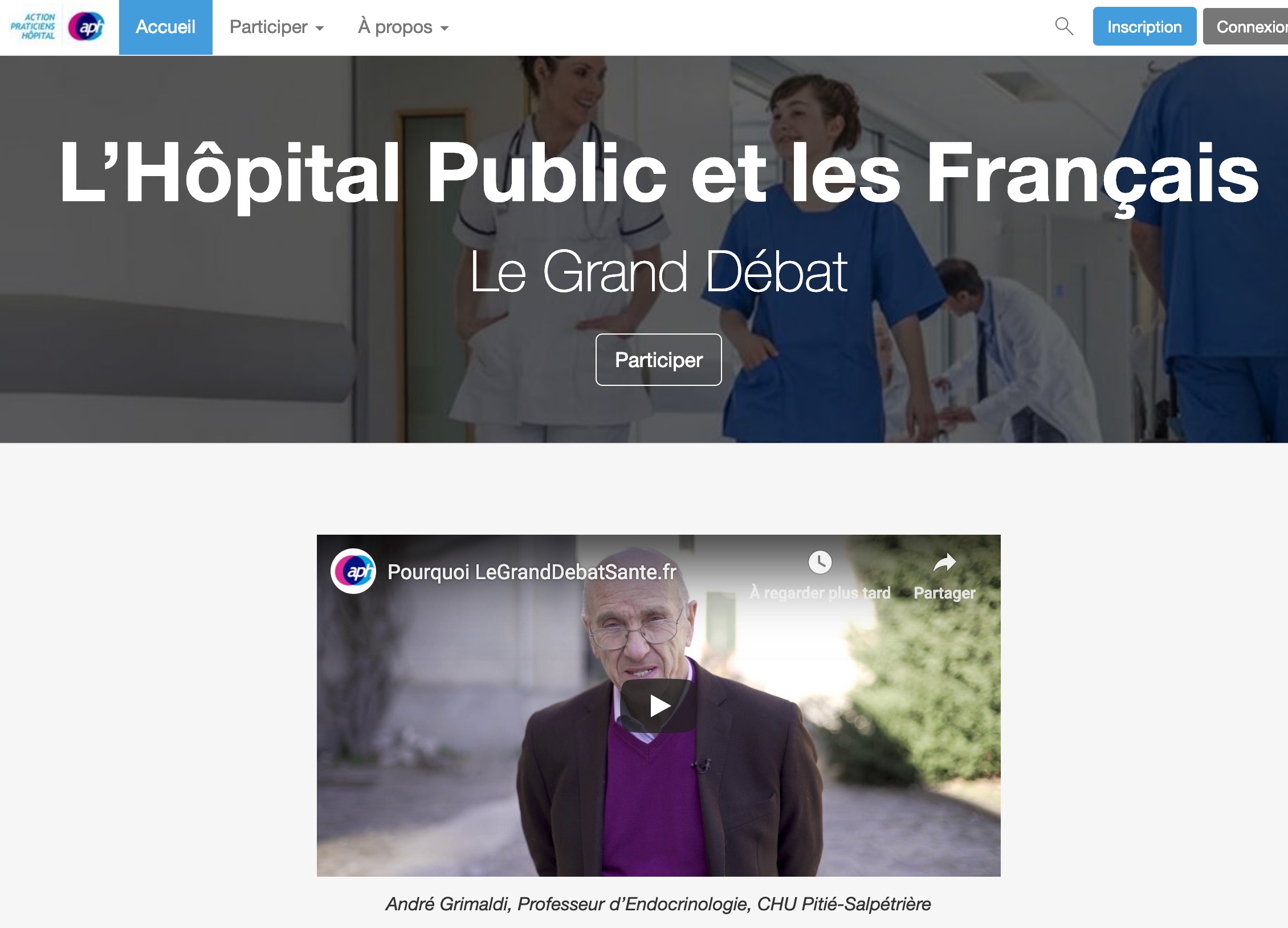Click the outlined Participer button on banner

659,360
